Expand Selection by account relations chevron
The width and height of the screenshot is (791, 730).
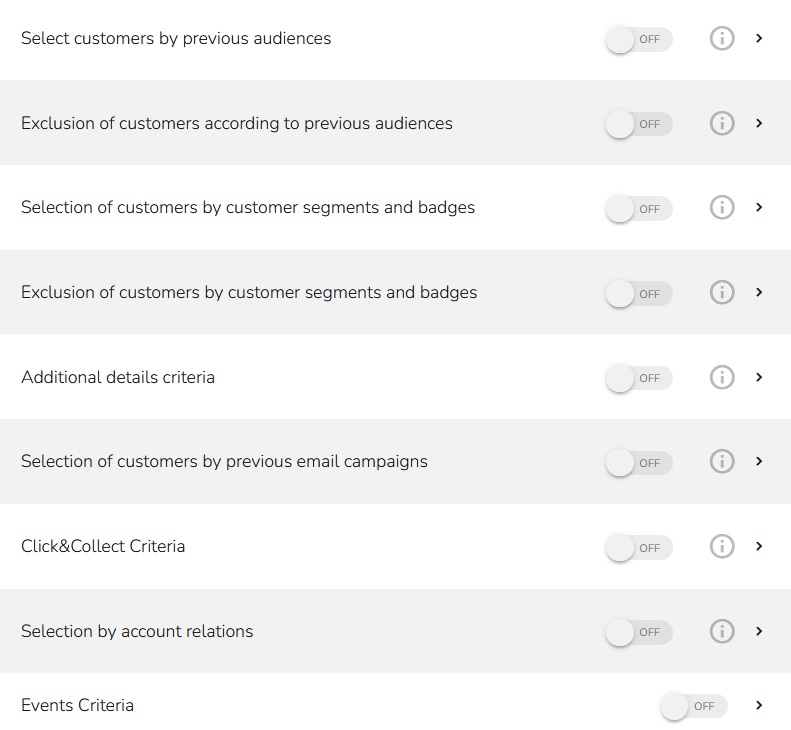760,632
